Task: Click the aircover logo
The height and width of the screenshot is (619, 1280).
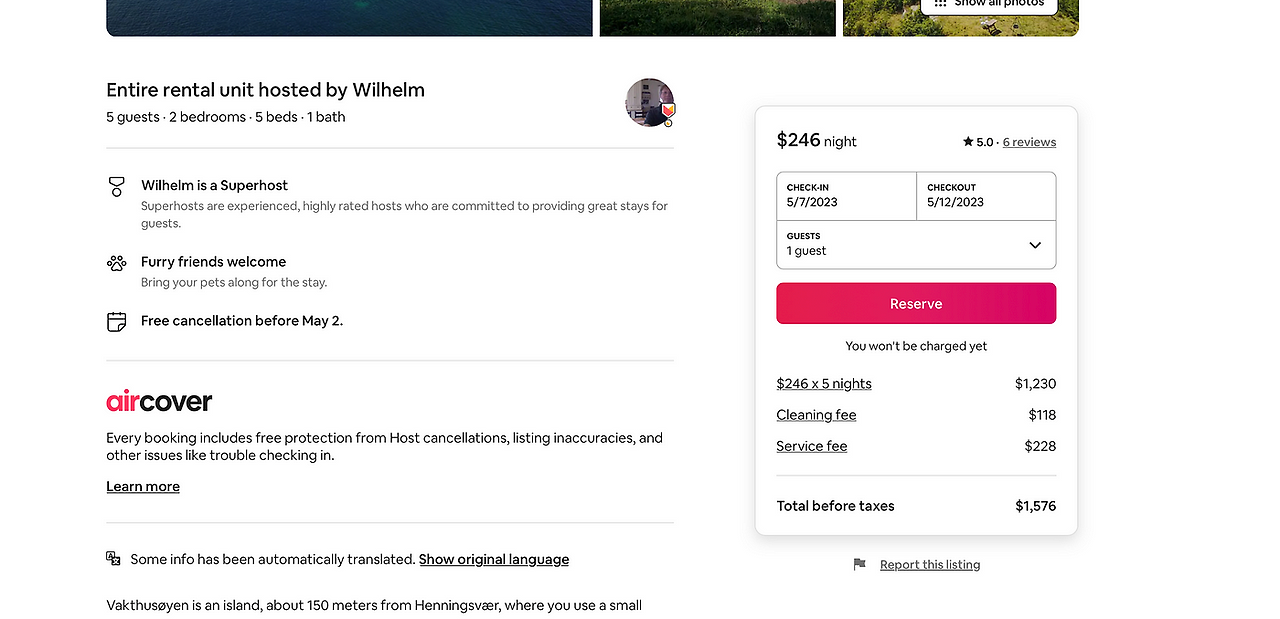Action: tap(159, 402)
